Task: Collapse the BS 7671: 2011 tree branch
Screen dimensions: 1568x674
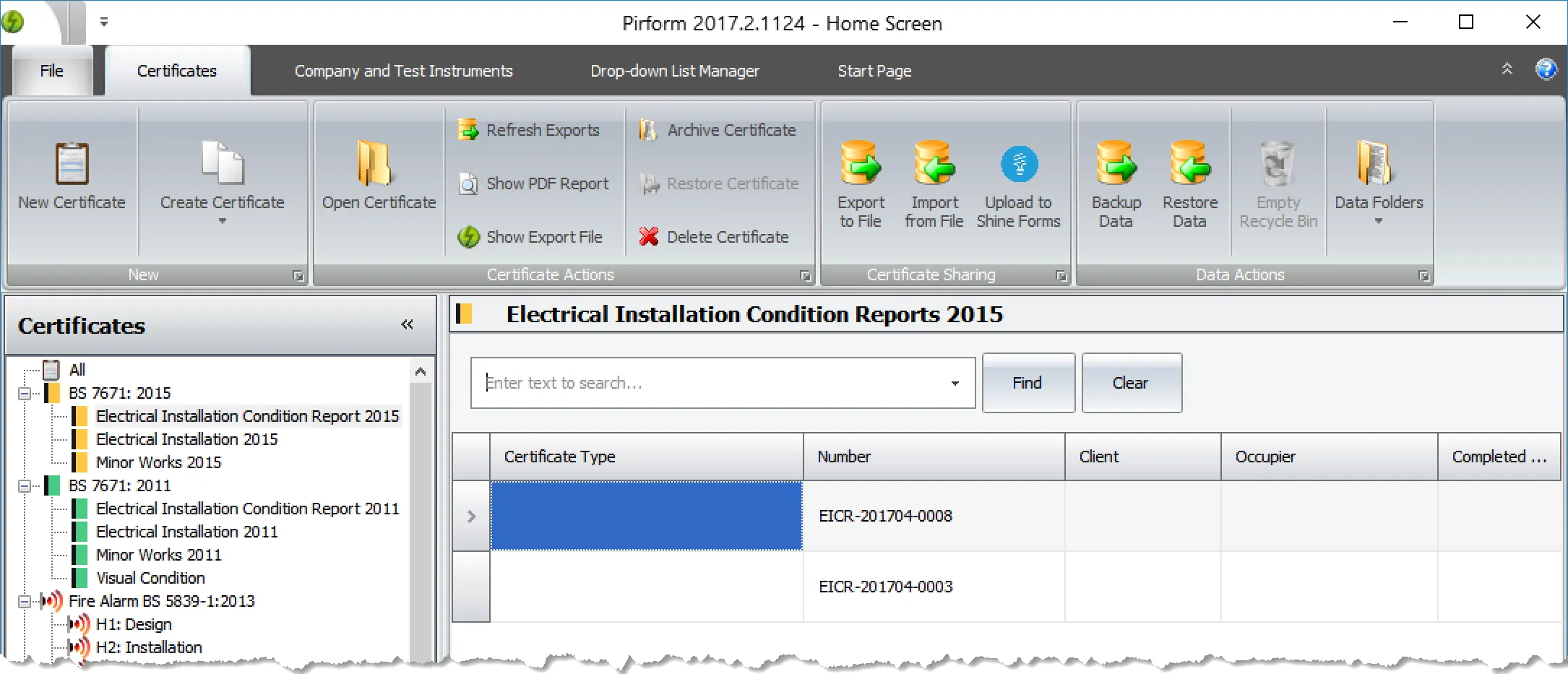Action: point(24,485)
